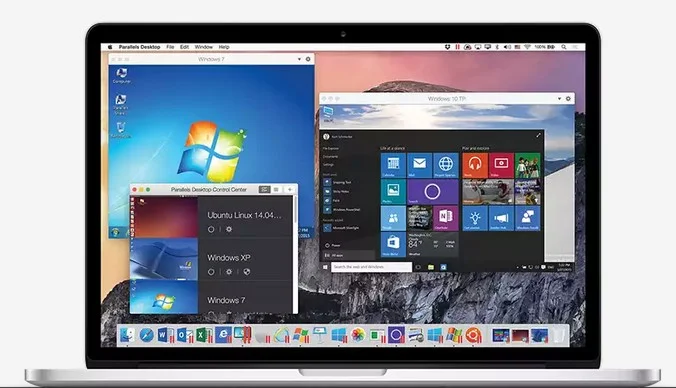Screen dimensions: 676x388
Task: Open the Store tile in Start menu
Action: point(393,244)
